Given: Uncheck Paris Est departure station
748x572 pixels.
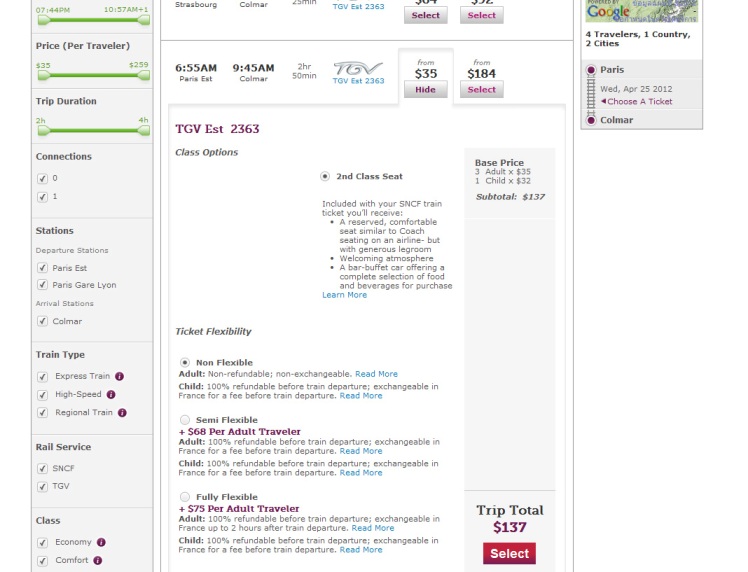Looking at the screenshot, I should point(42,268).
